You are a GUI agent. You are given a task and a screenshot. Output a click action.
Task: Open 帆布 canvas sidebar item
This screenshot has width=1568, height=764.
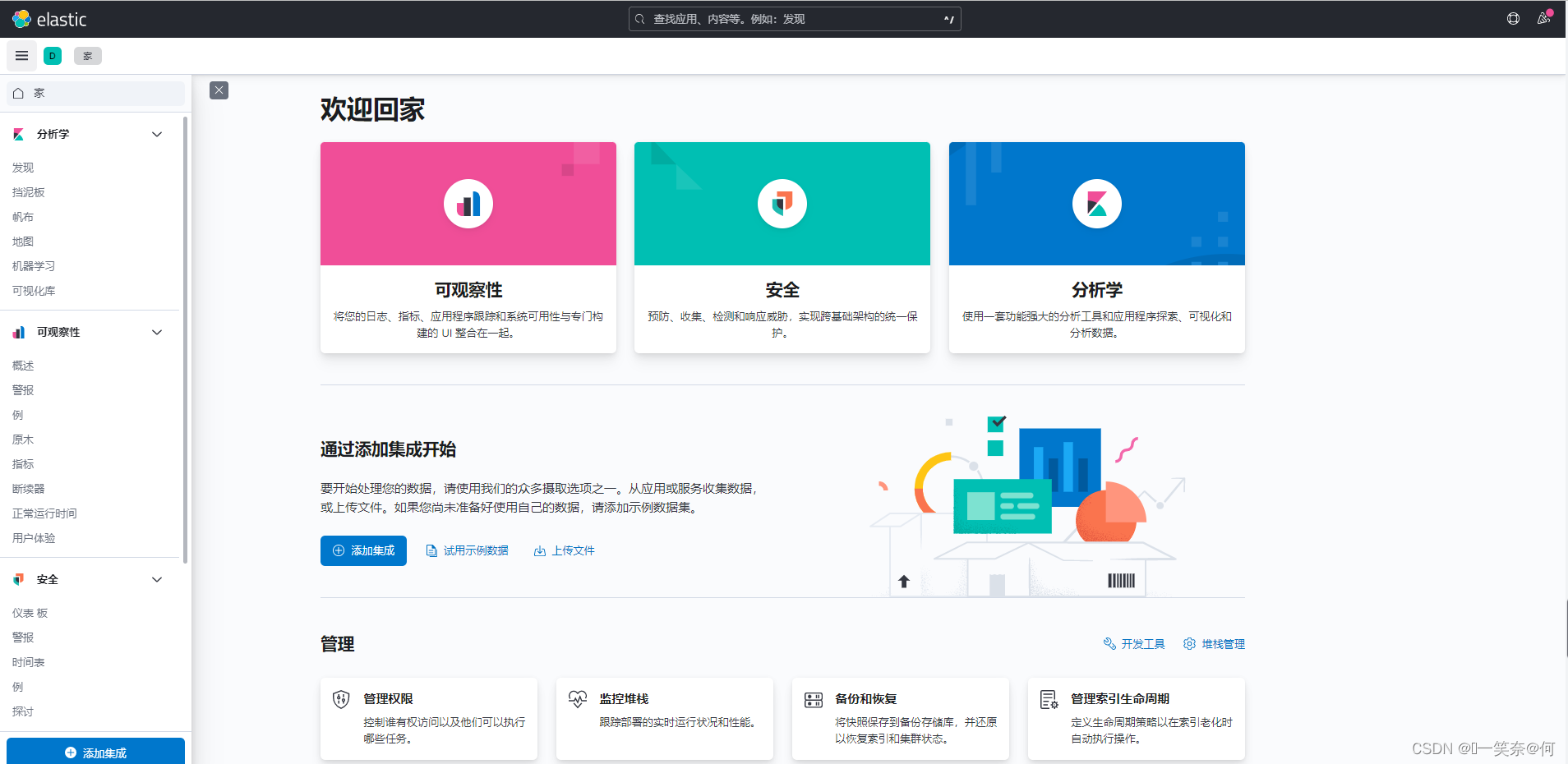23,217
